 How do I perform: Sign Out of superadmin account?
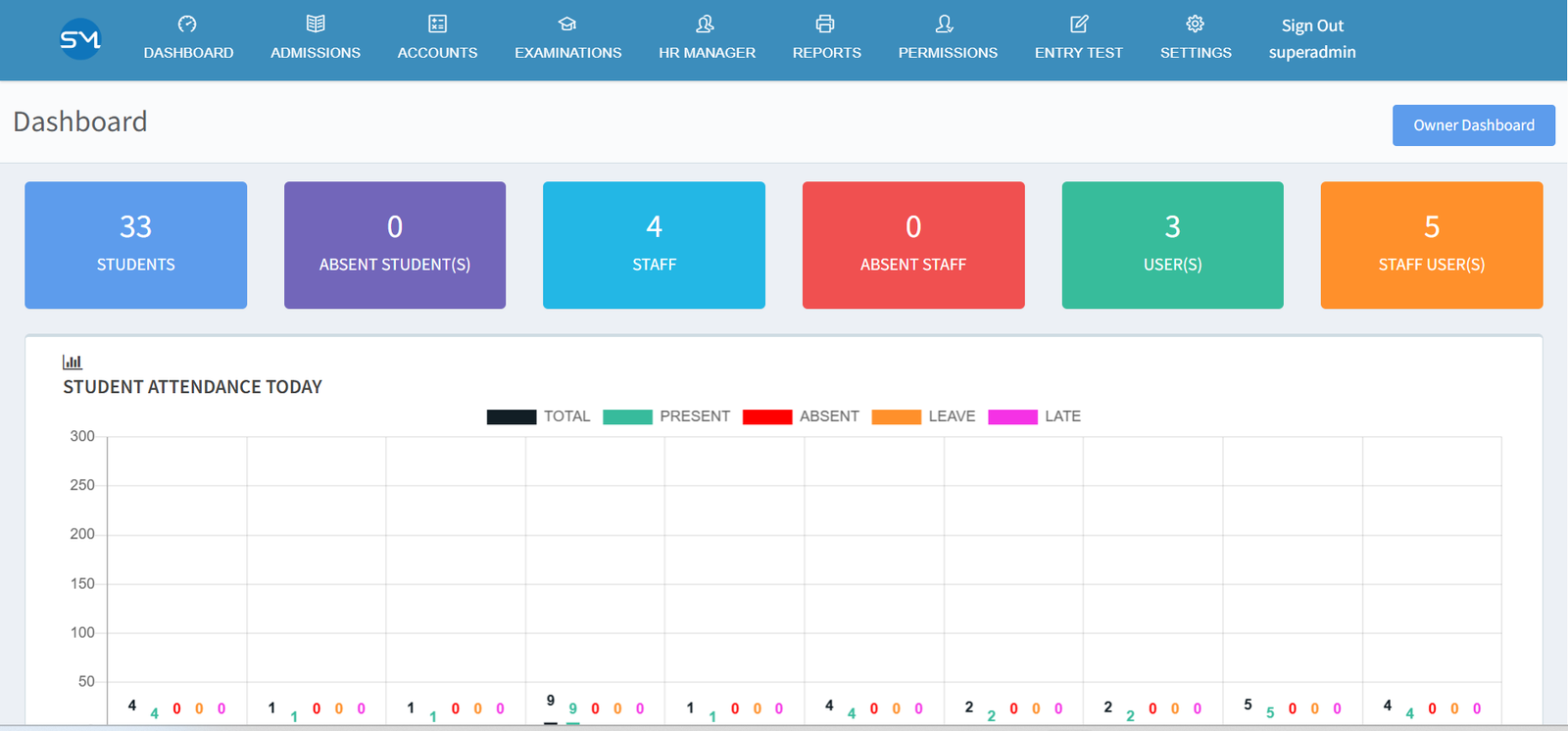tap(1312, 26)
